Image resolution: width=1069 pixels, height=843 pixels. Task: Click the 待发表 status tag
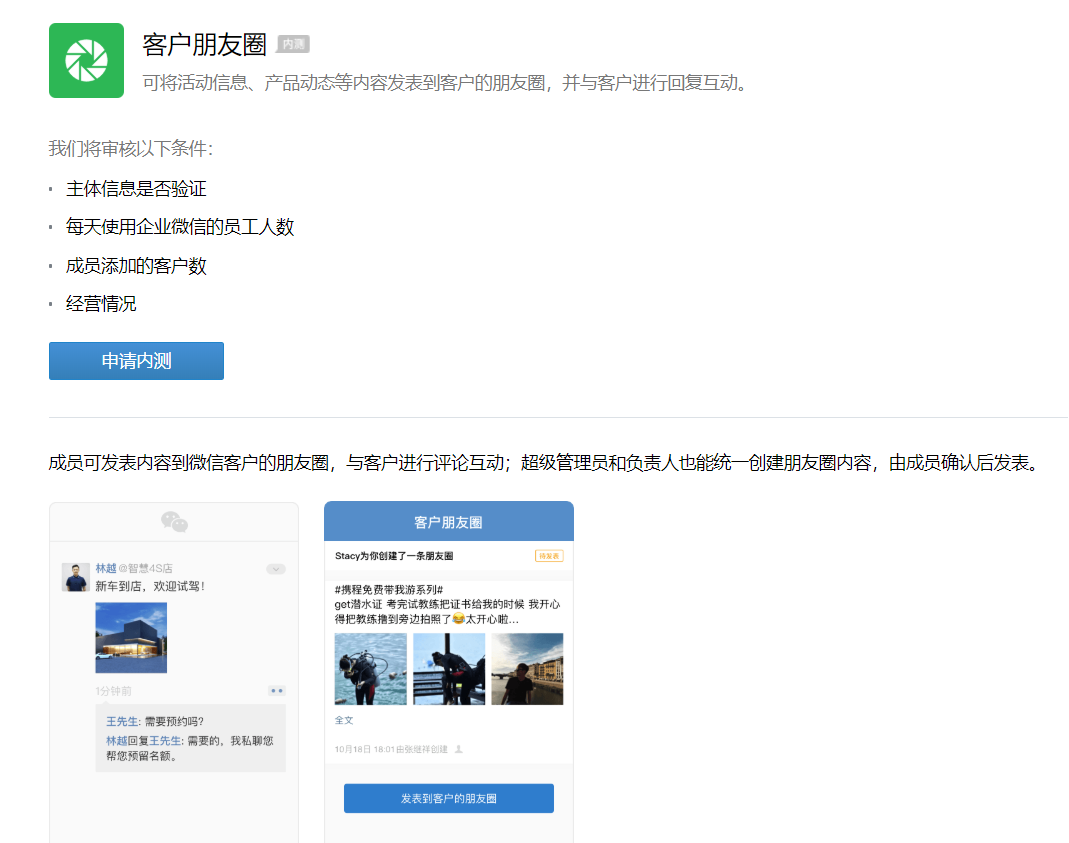point(549,556)
